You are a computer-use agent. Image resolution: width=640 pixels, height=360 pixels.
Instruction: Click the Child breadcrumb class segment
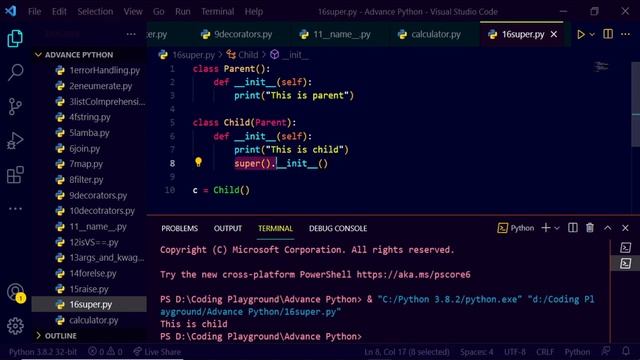tap(242, 55)
